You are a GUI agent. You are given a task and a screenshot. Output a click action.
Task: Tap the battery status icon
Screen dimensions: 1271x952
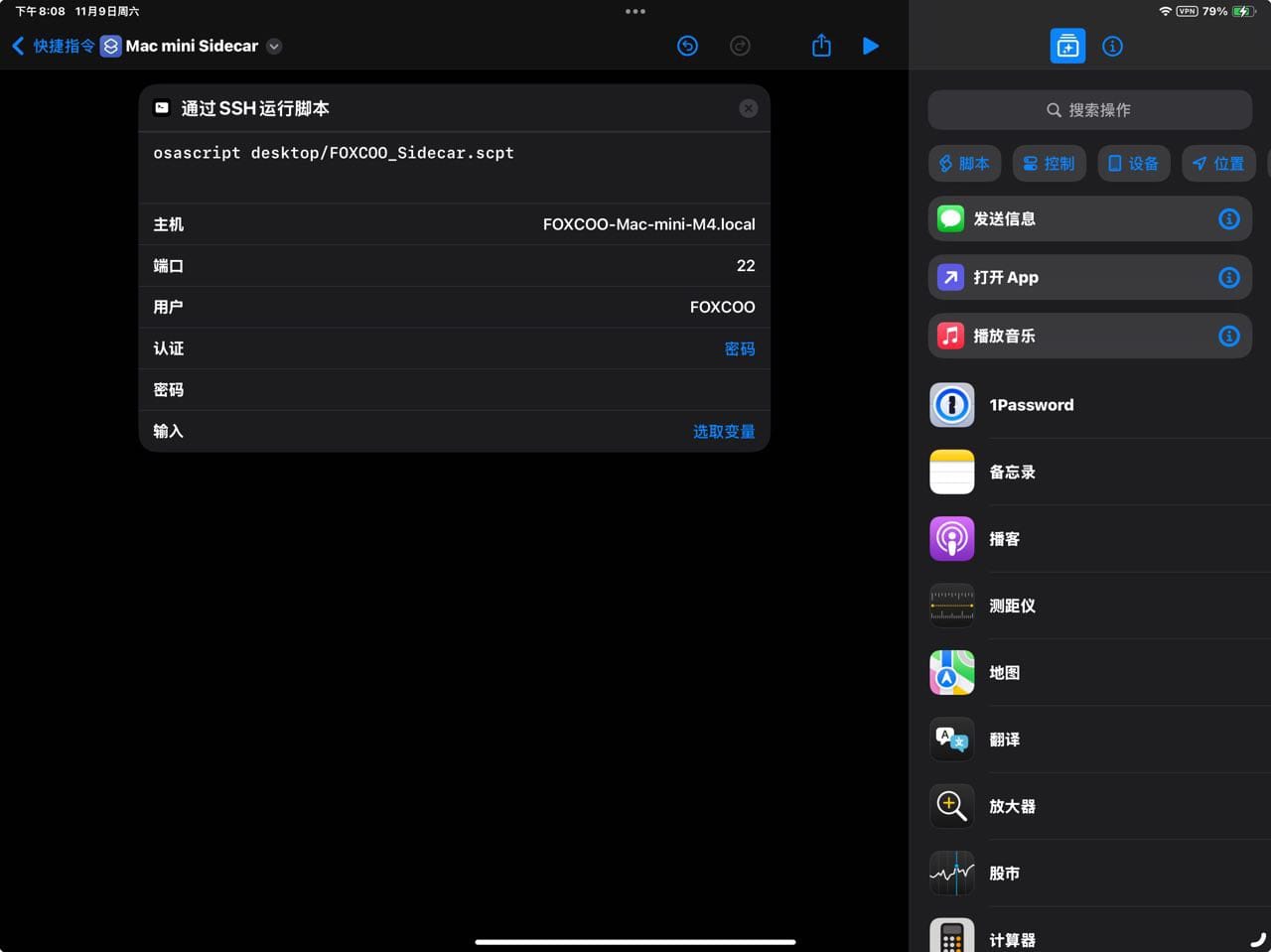click(1244, 11)
